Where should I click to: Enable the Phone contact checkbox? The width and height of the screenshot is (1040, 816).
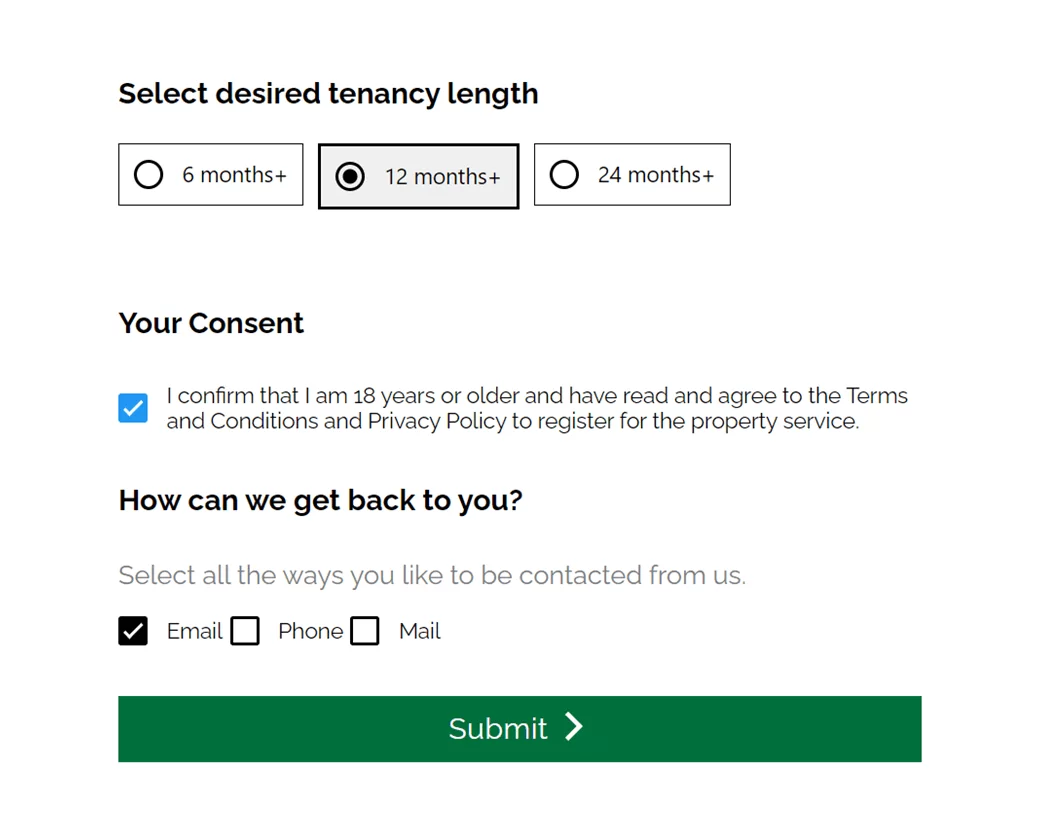tap(245, 631)
